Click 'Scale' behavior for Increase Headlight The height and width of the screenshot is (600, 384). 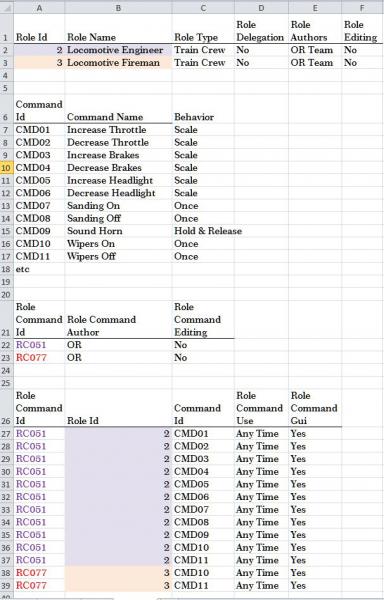tap(203, 180)
